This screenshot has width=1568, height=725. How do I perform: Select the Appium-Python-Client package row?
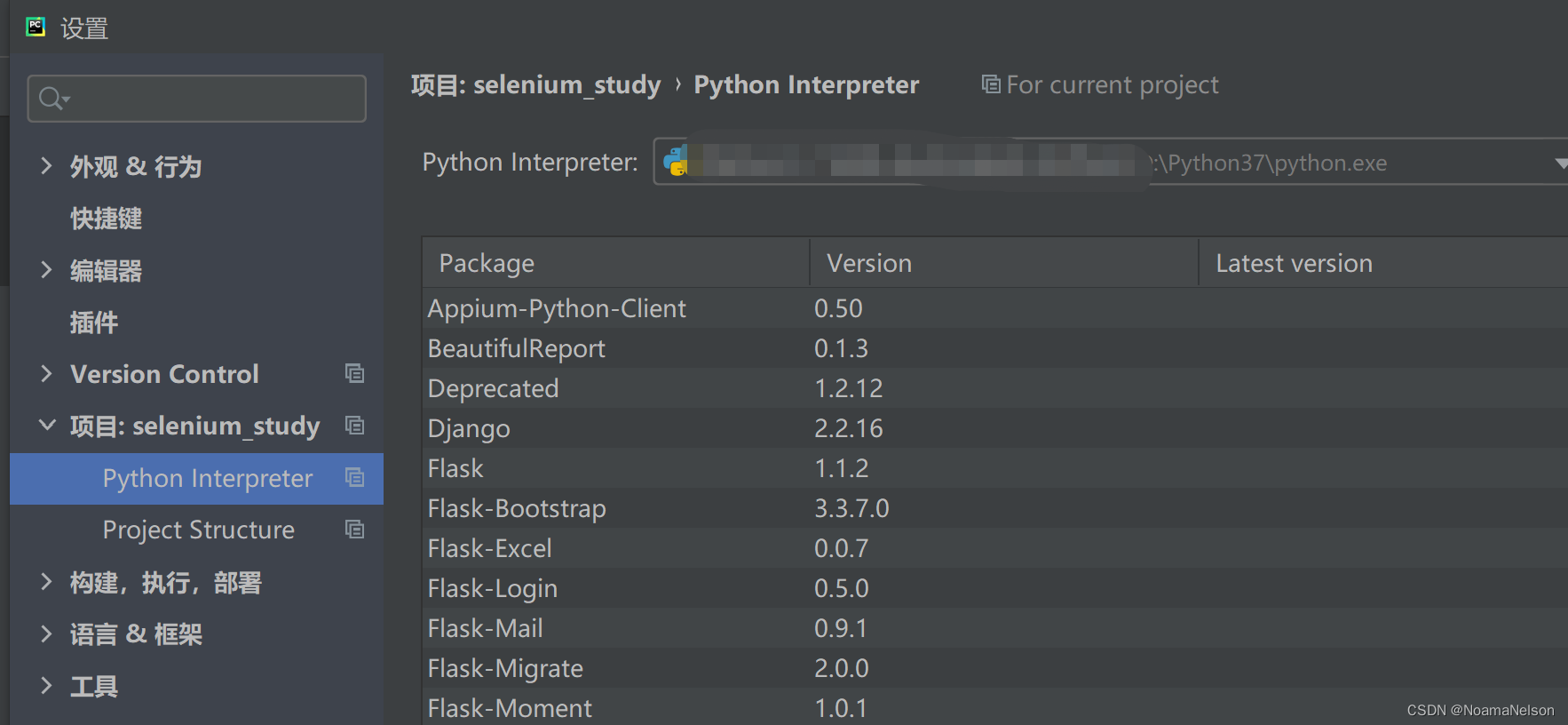[x=995, y=308]
